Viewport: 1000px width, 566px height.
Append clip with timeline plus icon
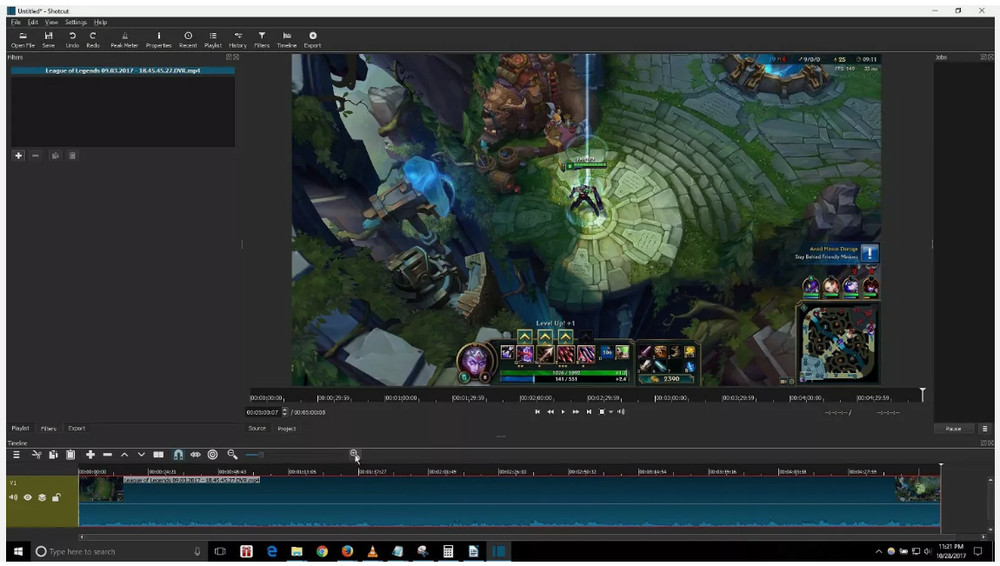click(x=91, y=454)
